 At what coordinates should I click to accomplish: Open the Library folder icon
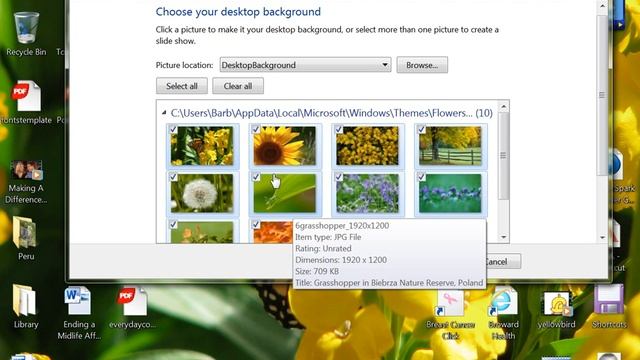click(x=26, y=306)
